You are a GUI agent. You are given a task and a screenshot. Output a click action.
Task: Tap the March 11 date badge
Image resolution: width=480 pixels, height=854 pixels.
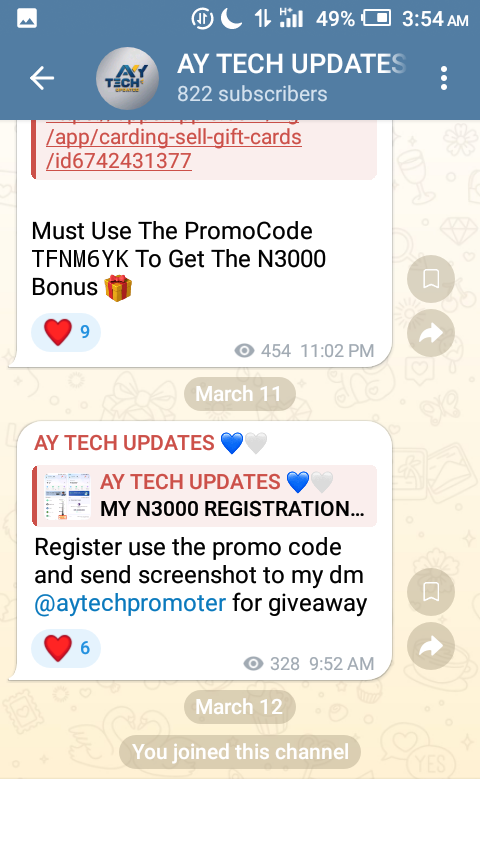[239, 394]
